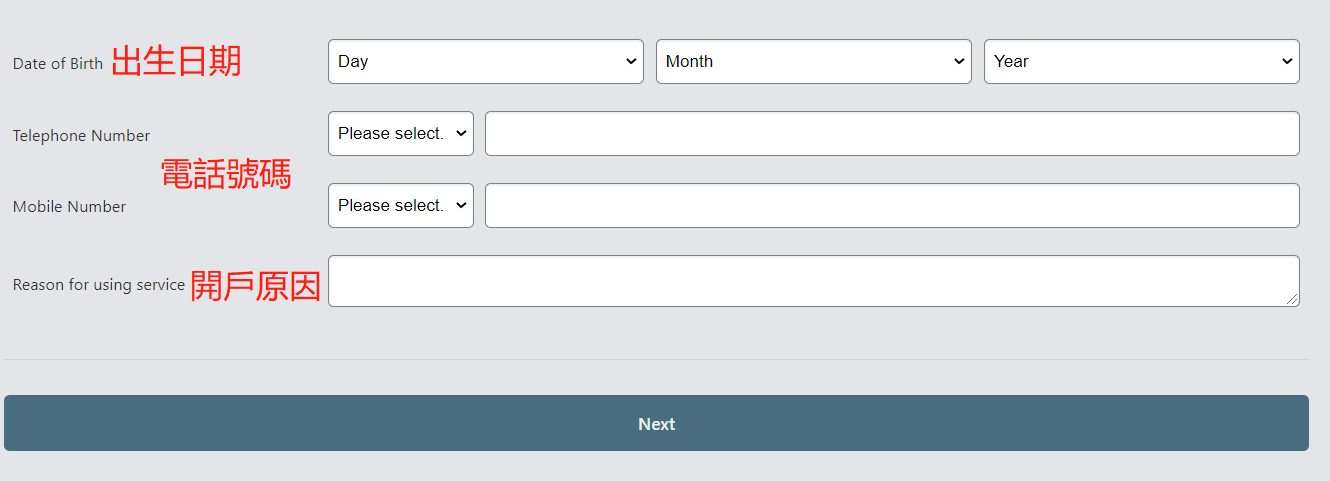Click the red 開戶原因 annotation
This screenshot has height=481, width=1330.
coord(256,286)
